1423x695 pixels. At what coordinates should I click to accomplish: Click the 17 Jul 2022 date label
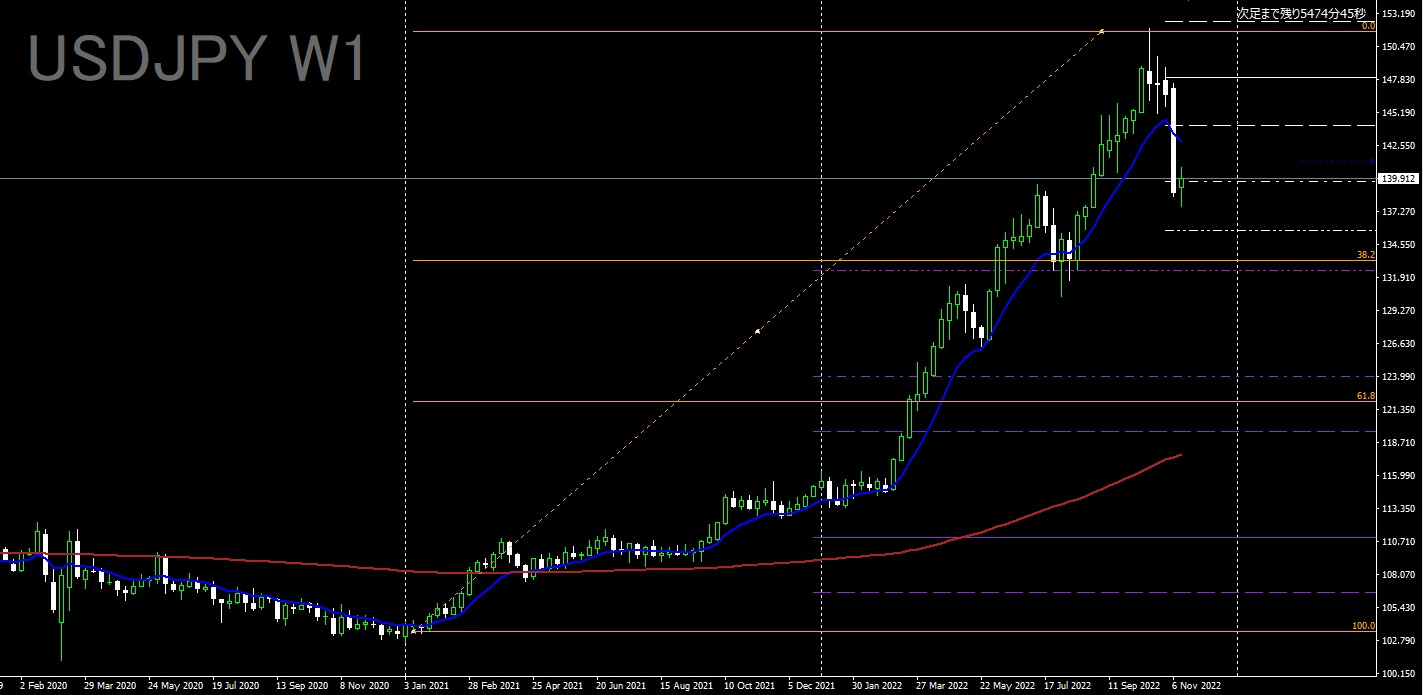tap(1068, 687)
